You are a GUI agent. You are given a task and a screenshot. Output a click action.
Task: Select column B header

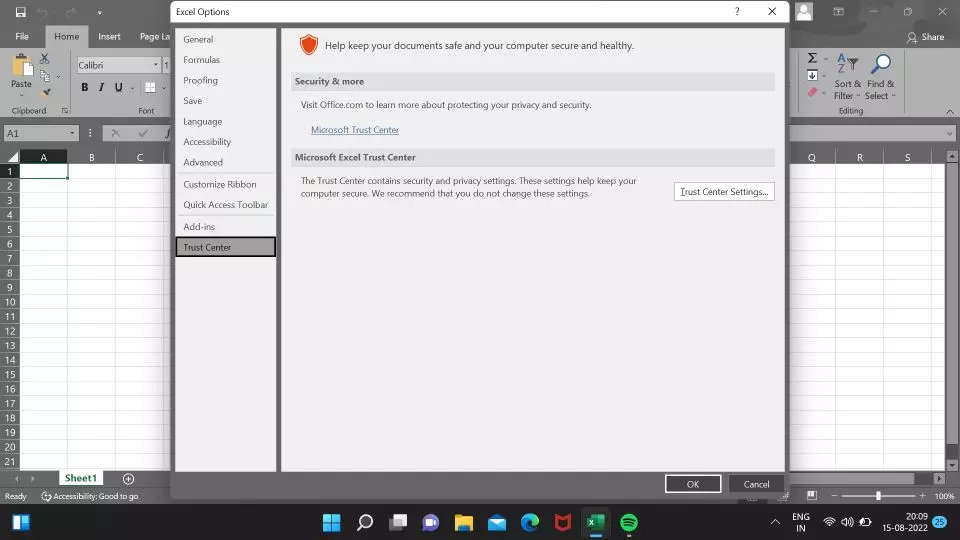point(92,157)
